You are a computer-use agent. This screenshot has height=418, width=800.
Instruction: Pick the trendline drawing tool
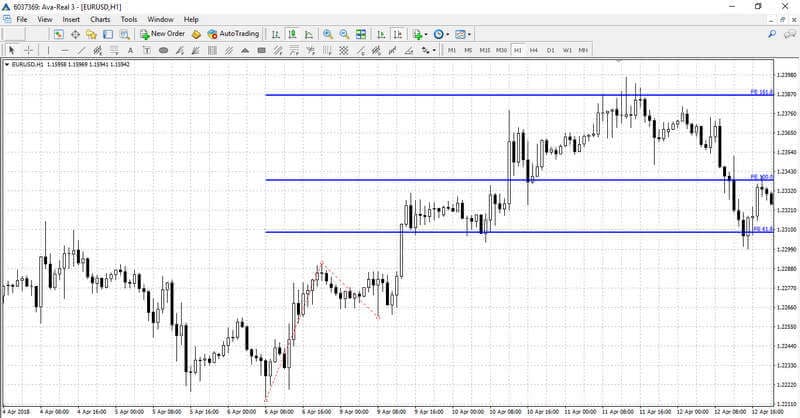(x=81, y=50)
